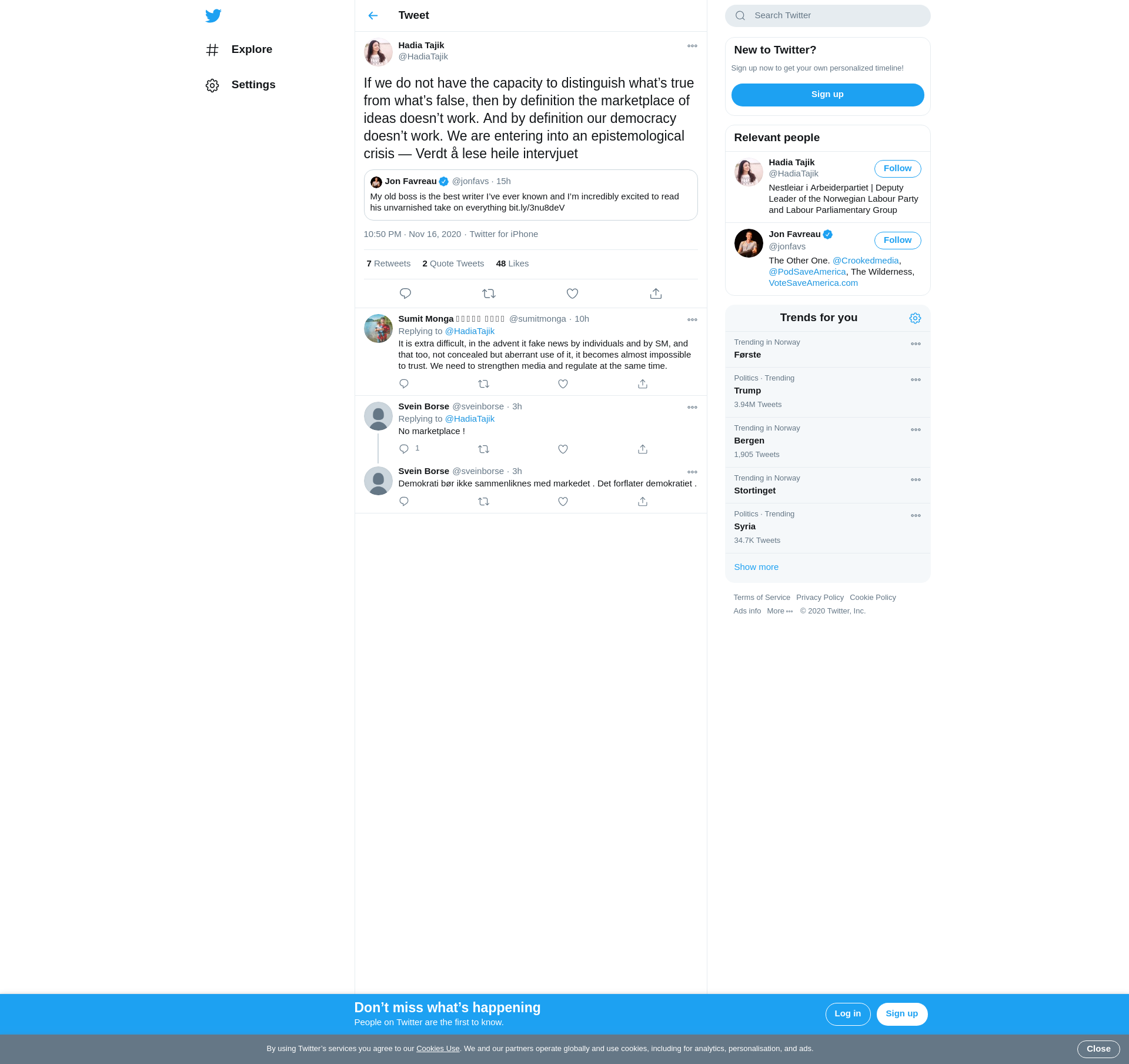Retweet Svein Borse's 'No marketplace' tweet
The image size is (1129, 1064).
[483, 449]
